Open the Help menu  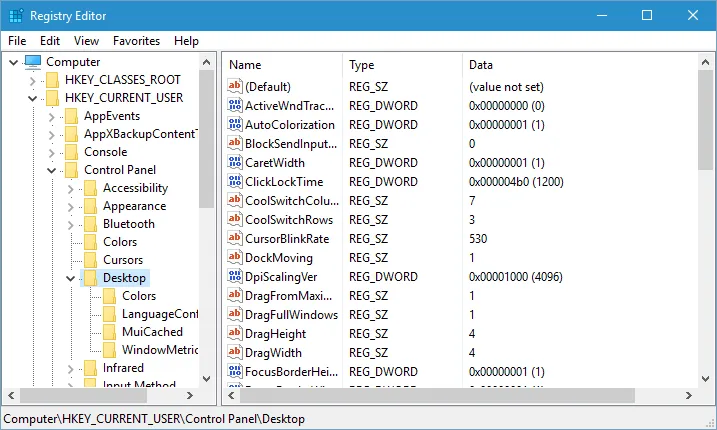tap(186, 41)
